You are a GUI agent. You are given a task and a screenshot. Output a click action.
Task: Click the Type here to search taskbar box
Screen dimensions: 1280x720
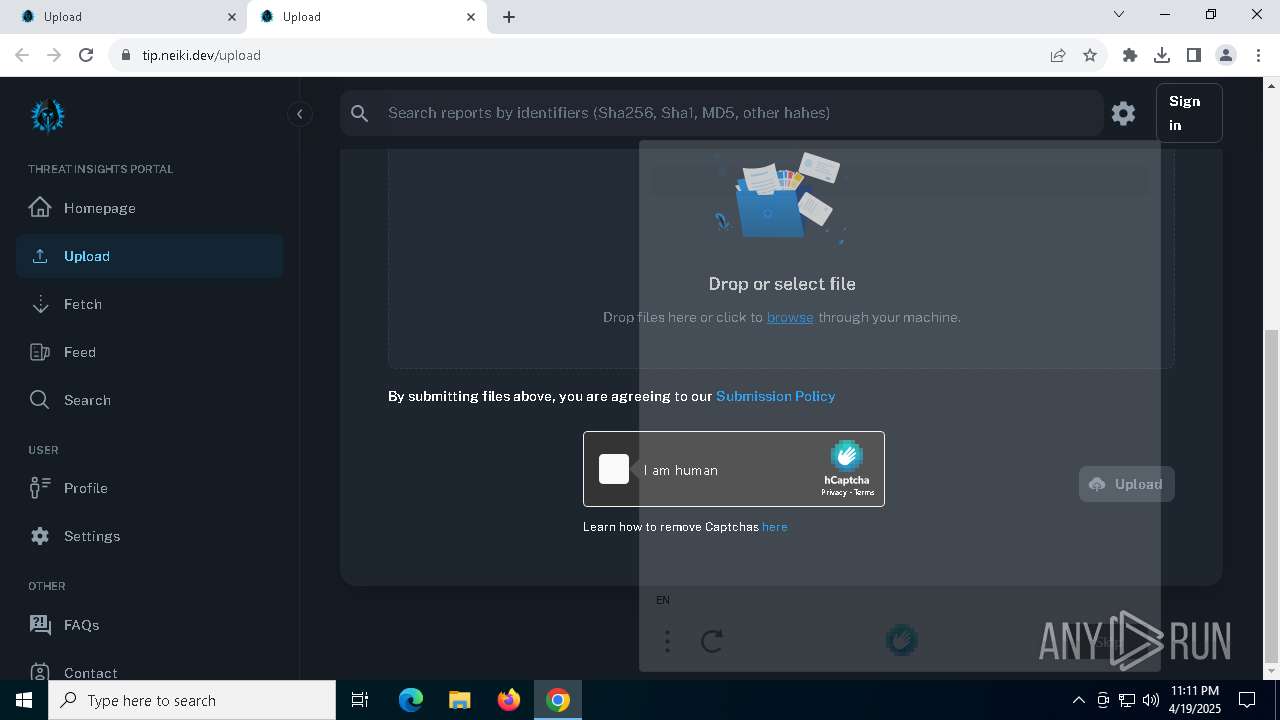[x=192, y=700]
